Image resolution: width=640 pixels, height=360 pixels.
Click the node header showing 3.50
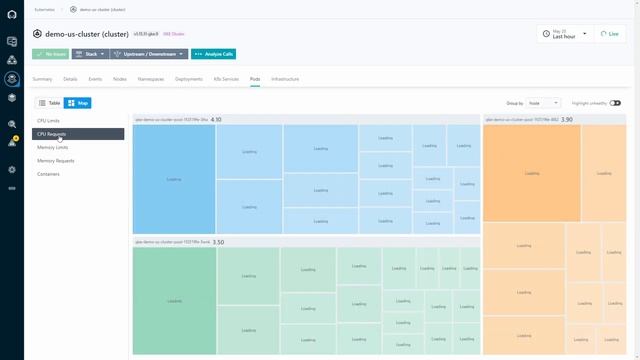[306, 242]
